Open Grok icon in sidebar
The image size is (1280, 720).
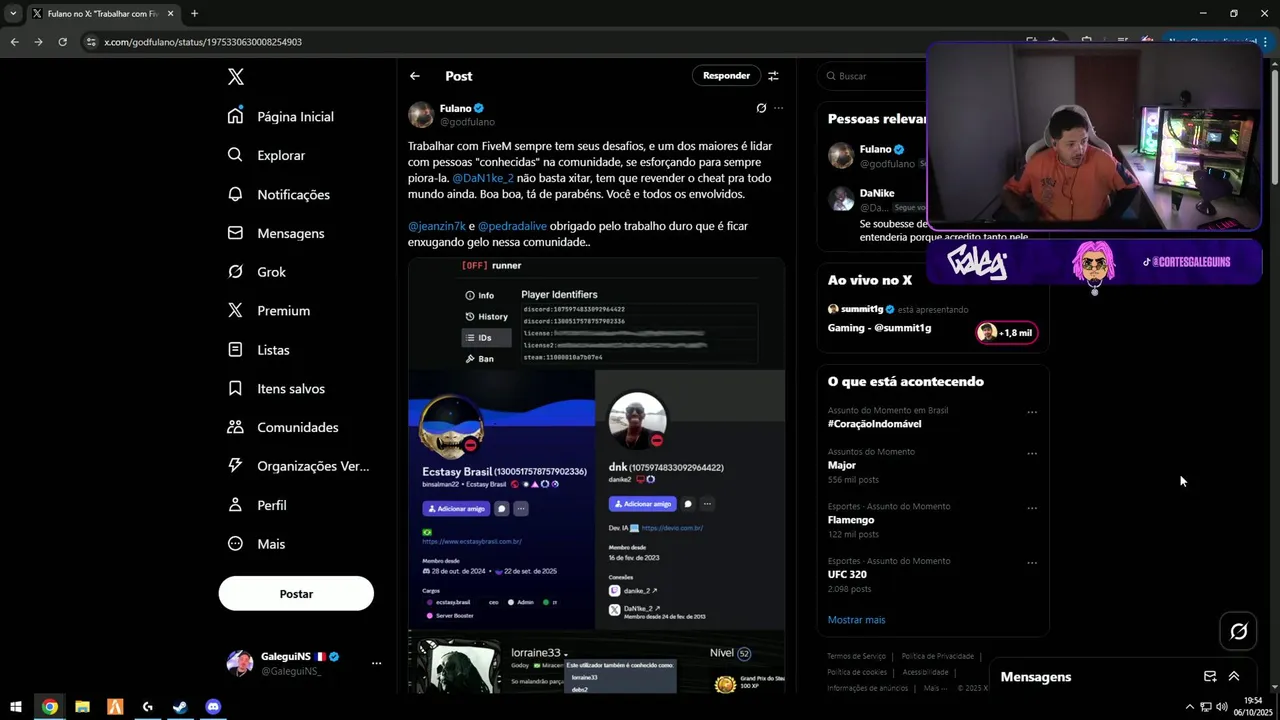(235, 272)
